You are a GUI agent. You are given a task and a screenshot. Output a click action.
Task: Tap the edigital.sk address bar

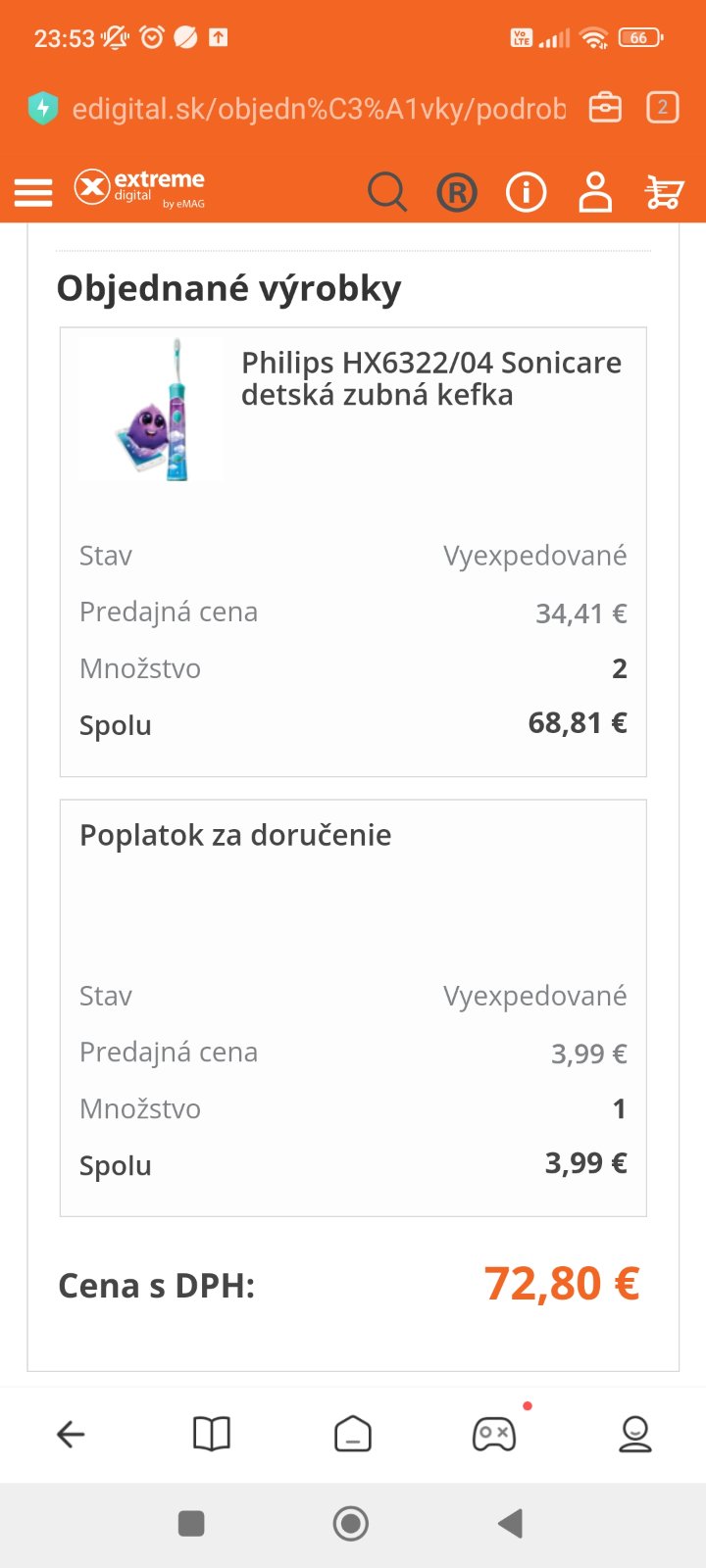pyautogui.click(x=319, y=108)
